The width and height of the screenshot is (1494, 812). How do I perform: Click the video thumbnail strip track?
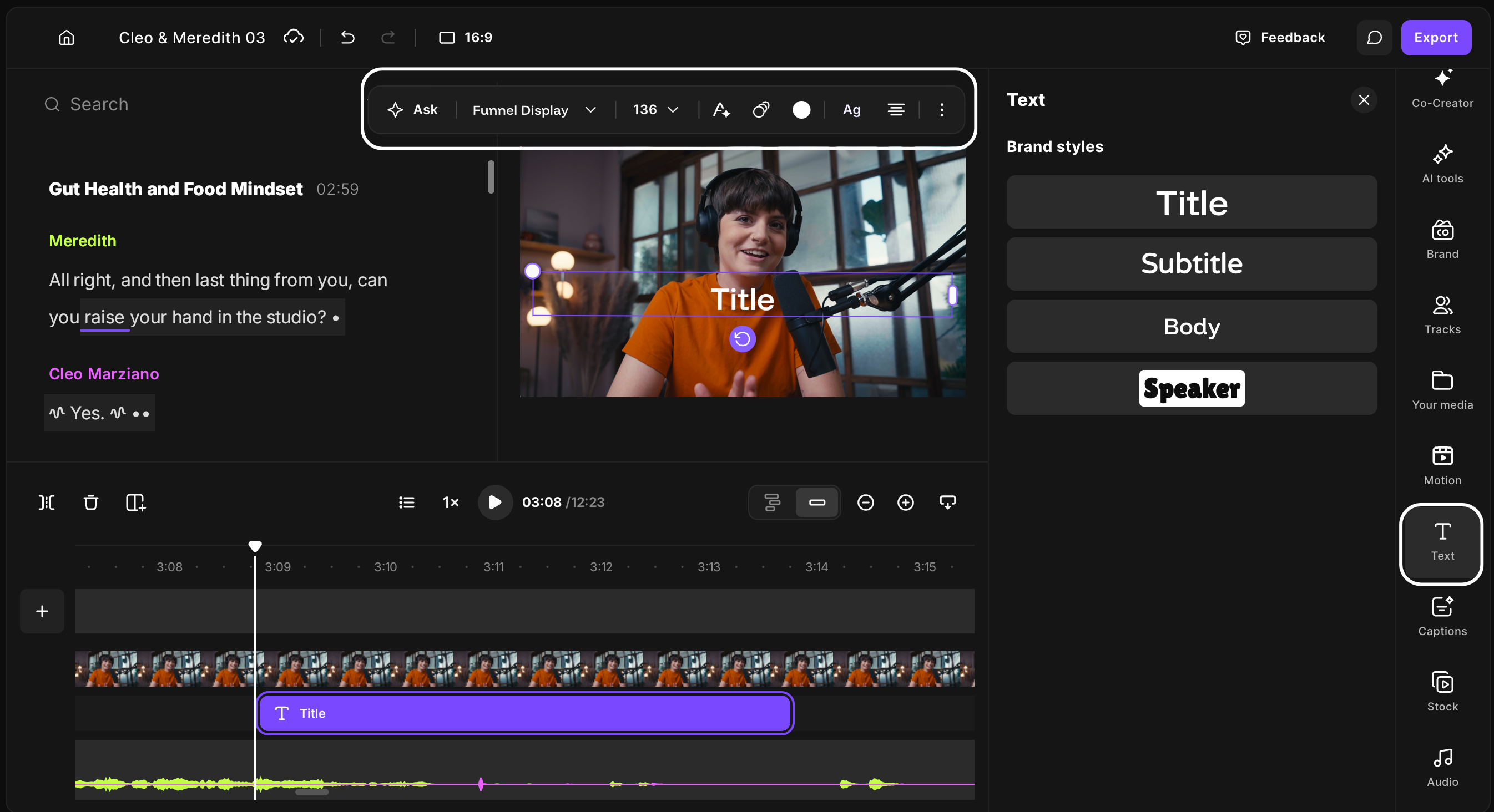tap(524, 668)
